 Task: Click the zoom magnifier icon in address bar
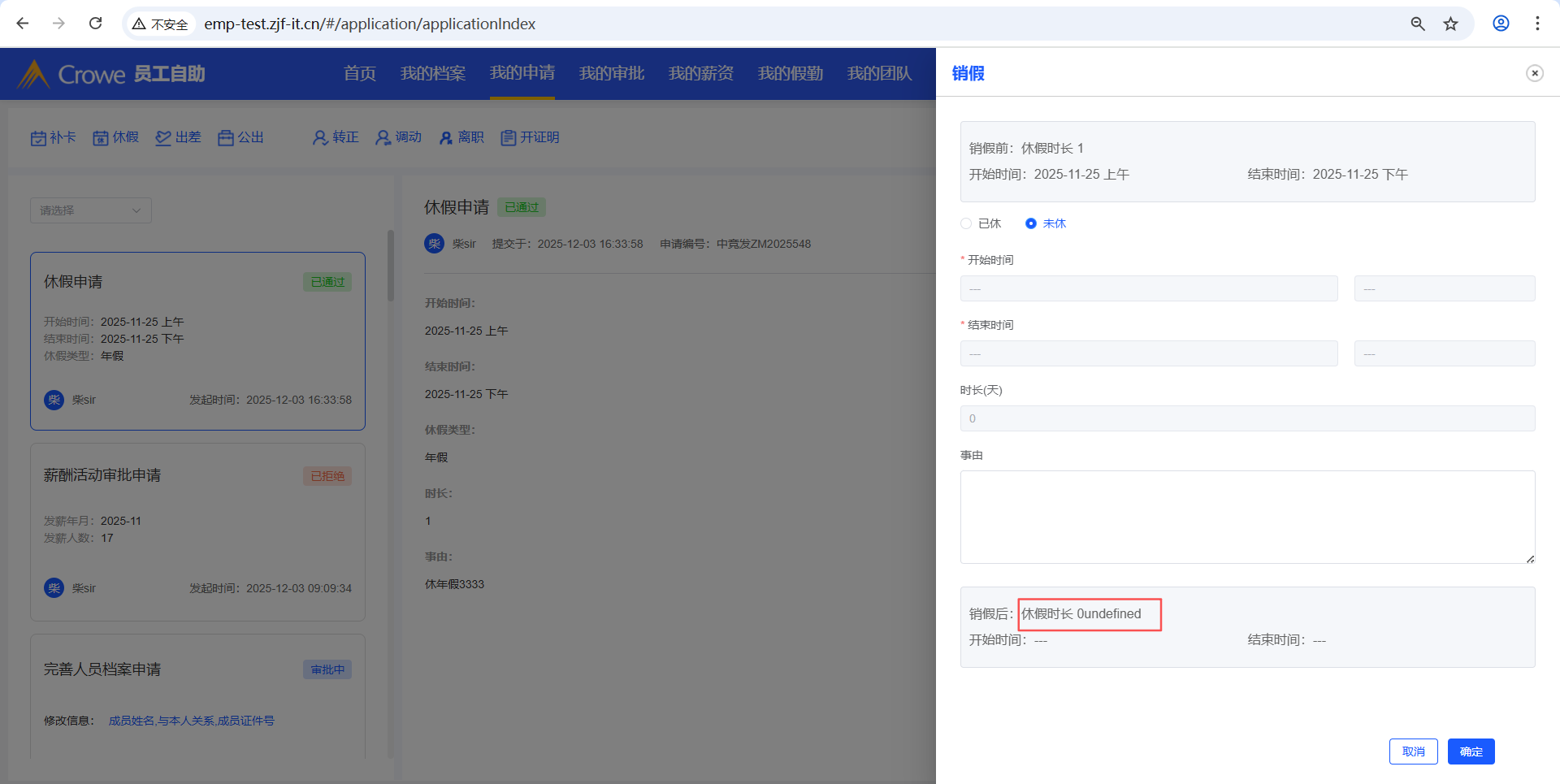point(1418,24)
